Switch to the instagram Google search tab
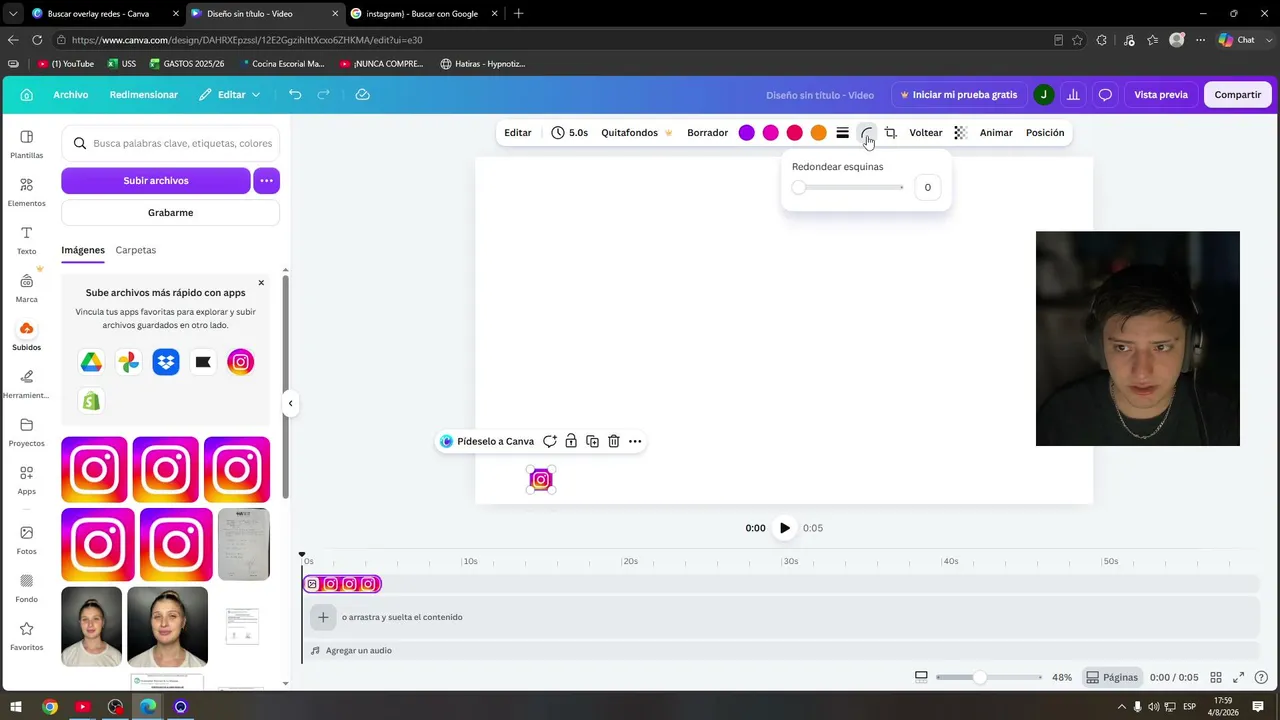This screenshot has width=1280, height=720. coord(422,14)
